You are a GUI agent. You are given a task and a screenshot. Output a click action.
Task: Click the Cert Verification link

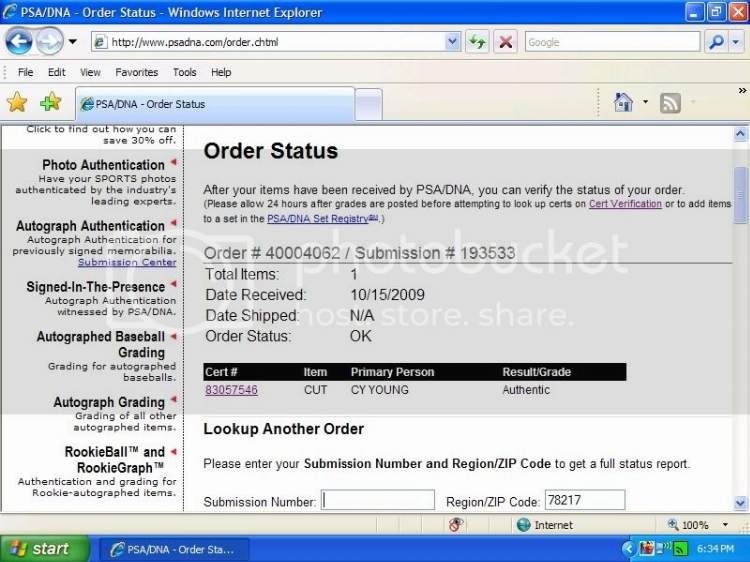click(x=625, y=204)
